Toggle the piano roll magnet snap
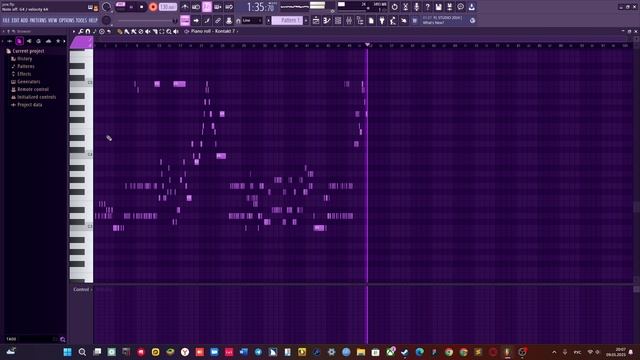This screenshot has height=360, width=640. coord(88,31)
